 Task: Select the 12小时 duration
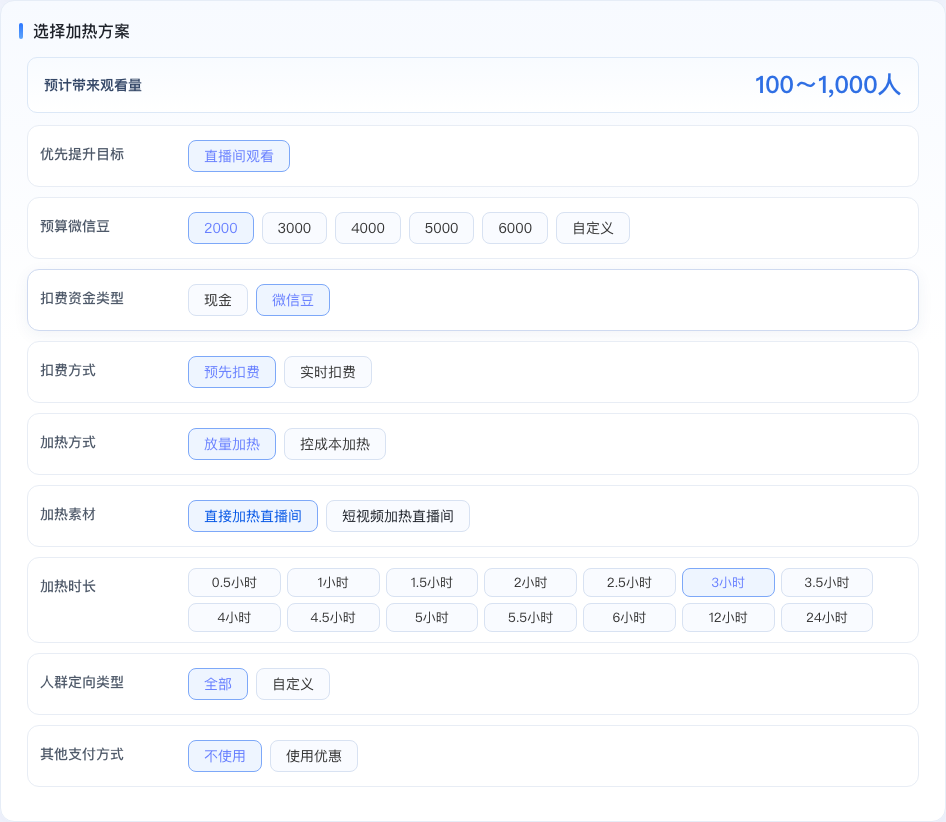click(x=728, y=617)
